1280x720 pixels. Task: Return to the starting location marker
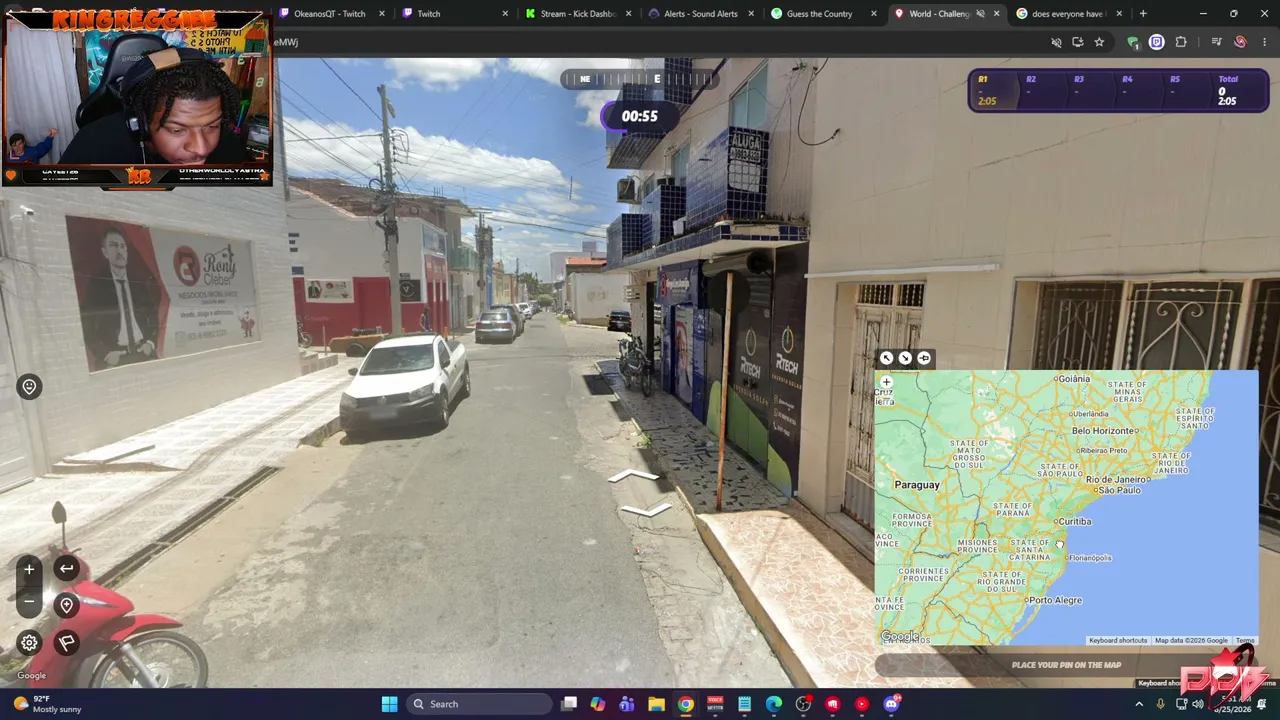pyautogui.click(x=66, y=605)
